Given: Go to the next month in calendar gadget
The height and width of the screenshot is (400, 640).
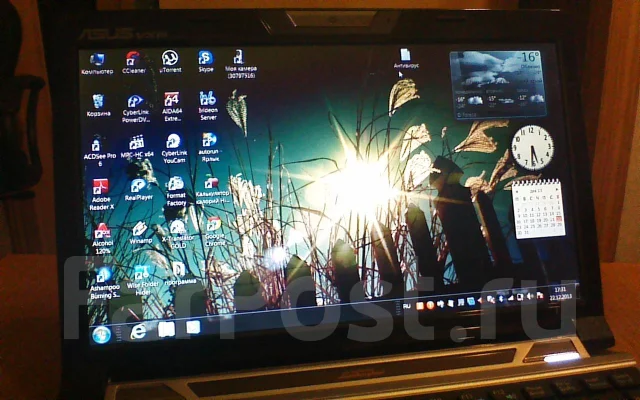Looking at the screenshot, I should 555,189.
